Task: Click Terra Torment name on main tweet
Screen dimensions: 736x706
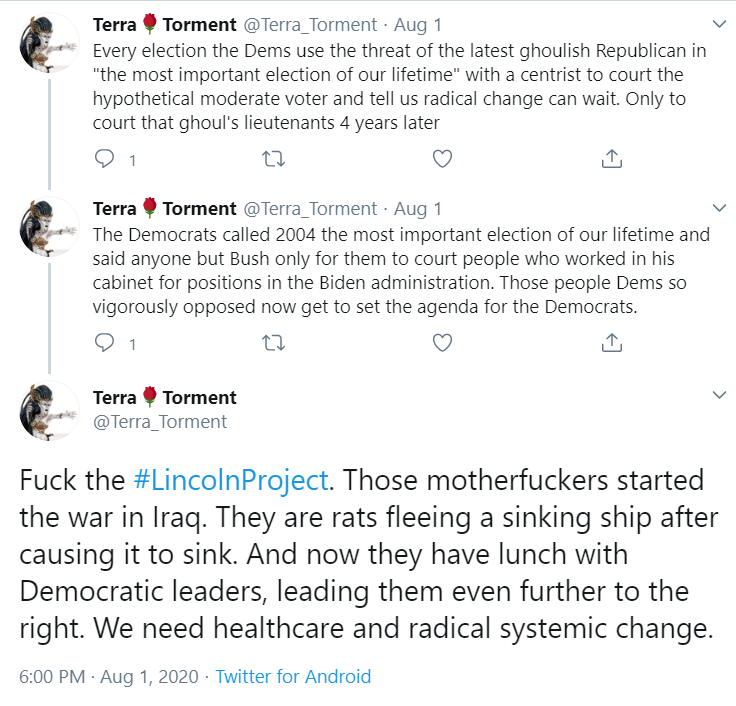Action: coord(165,398)
